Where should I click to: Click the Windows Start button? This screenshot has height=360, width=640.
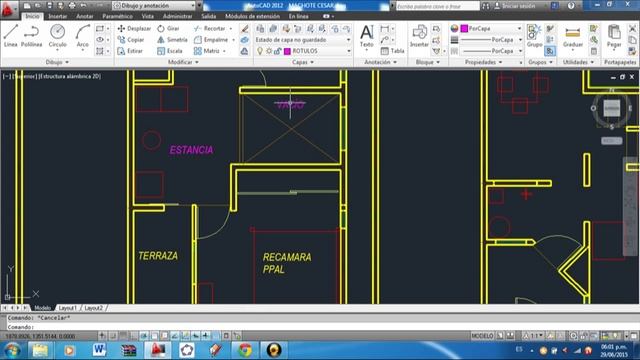point(11,350)
